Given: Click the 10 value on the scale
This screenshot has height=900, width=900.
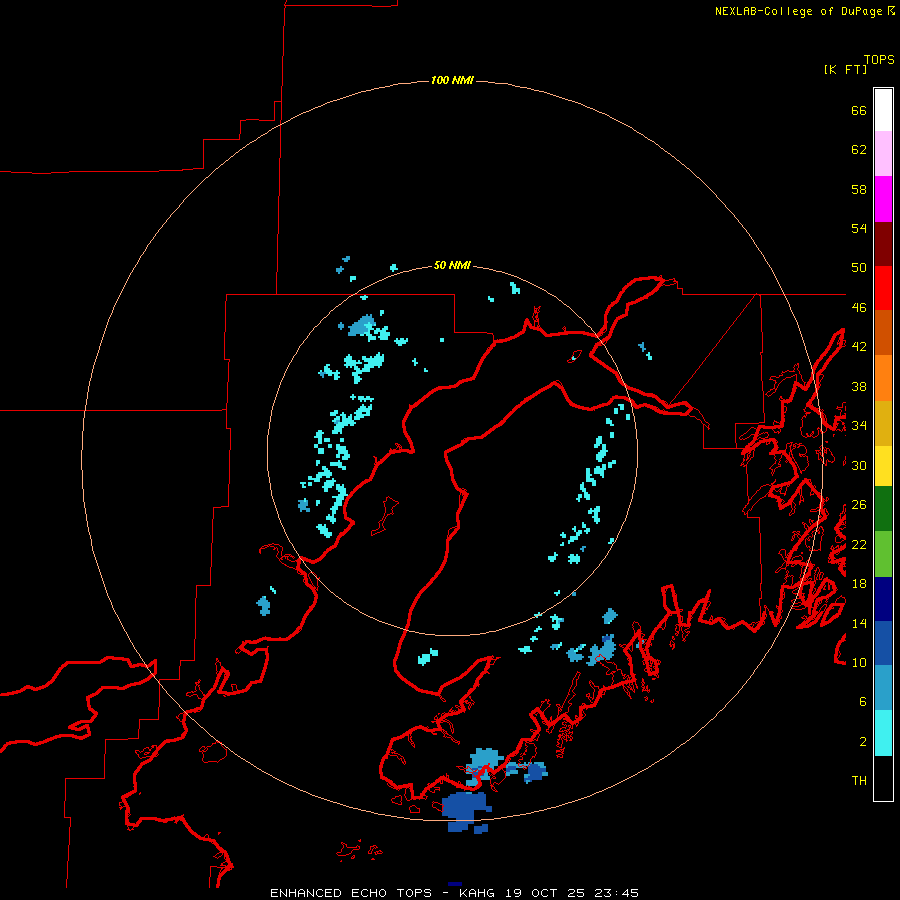Looking at the screenshot, I should (x=859, y=662).
